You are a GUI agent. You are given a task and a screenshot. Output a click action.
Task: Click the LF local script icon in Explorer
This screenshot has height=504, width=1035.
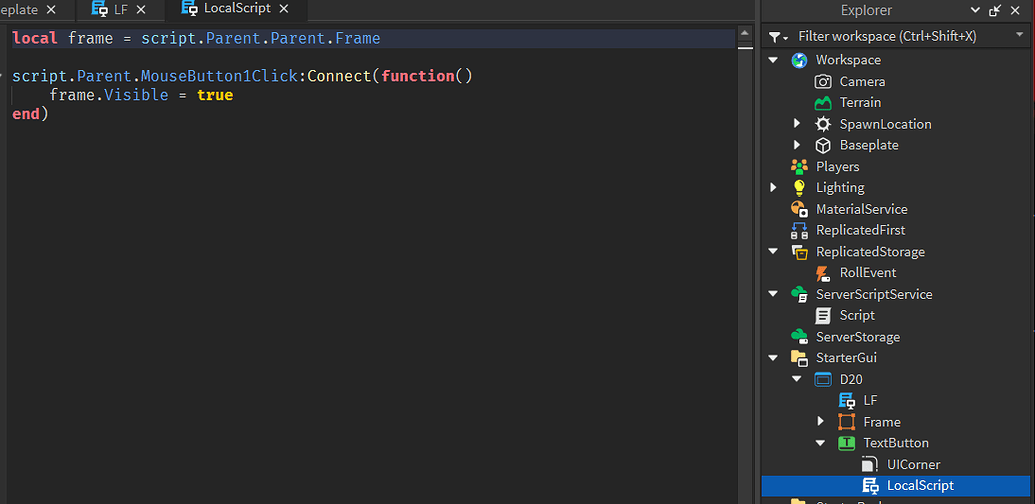tap(847, 400)
